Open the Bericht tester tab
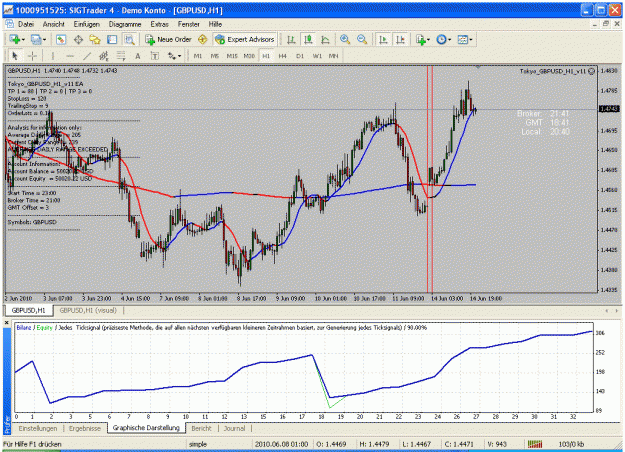Image resolution: width=625 pixels, height=452 pixels. coord(201,428)
